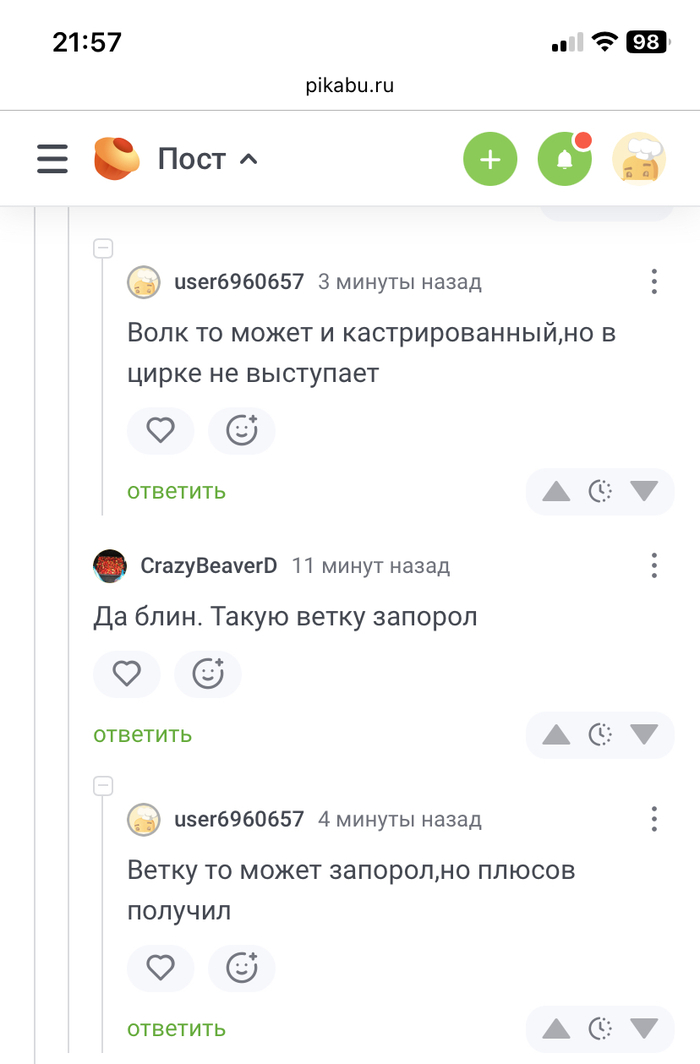
Task: Open the user profile avatar in header
Action: [x=639, y=159]
